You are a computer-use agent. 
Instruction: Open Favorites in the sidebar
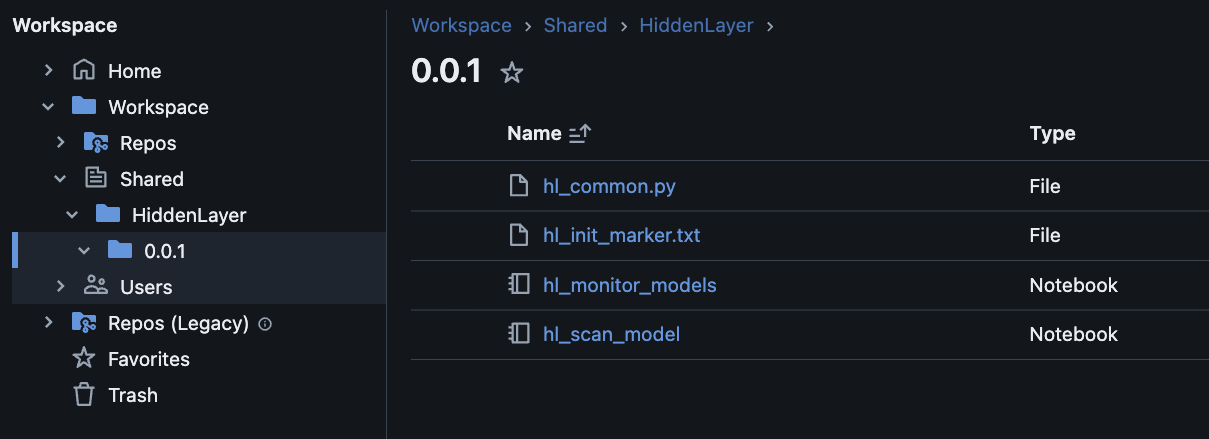(x=149, y=359)
